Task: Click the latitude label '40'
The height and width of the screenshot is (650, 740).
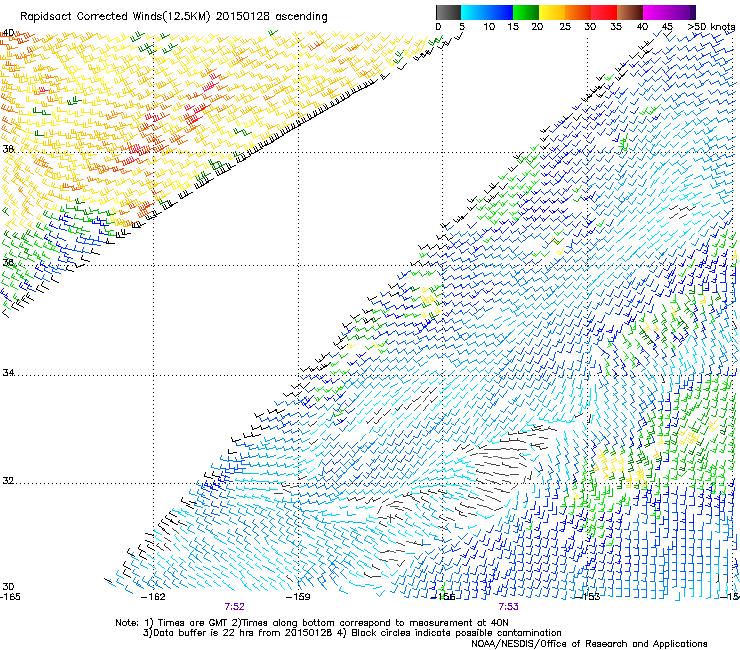Action: (8, 33)
